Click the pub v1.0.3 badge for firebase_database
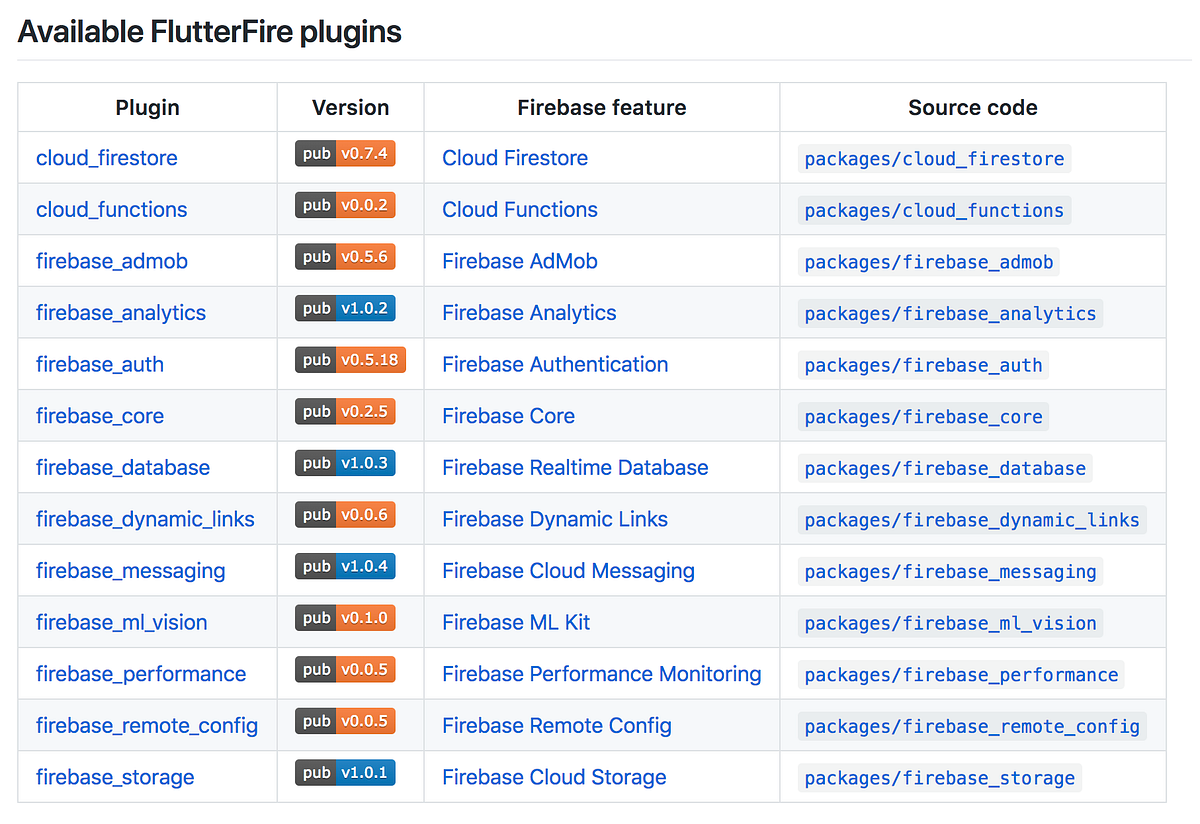 pyautogui.click(x=345, y=463)
